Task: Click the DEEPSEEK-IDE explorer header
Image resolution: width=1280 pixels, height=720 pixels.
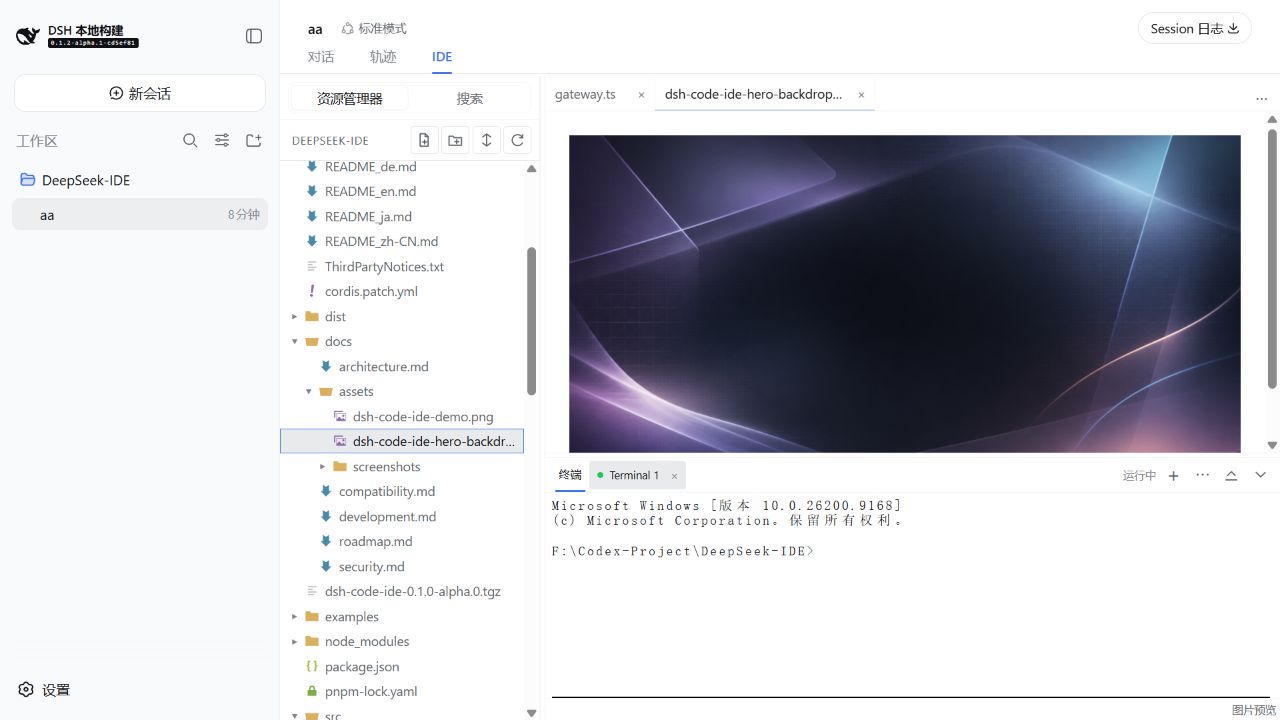Action: pyautogui.click(x=330, y=141)
